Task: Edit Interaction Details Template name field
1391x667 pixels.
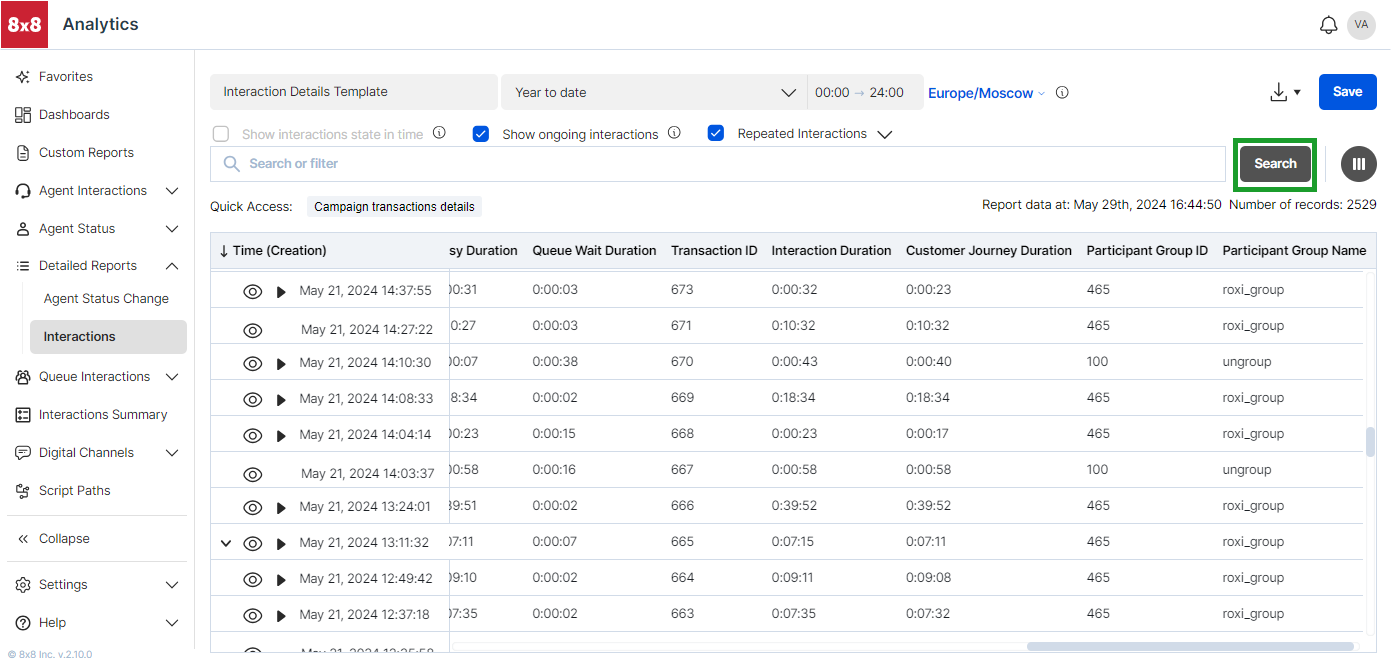Action: click(x=353, y=92)
